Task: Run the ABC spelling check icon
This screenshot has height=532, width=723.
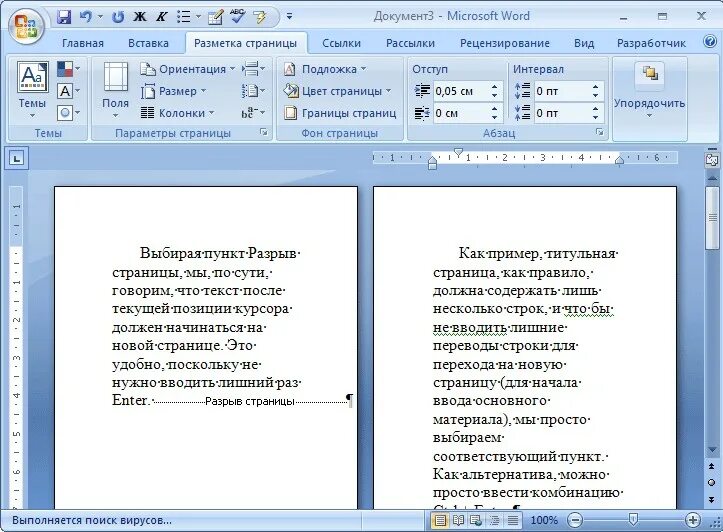Action: (x=237, y=17)
